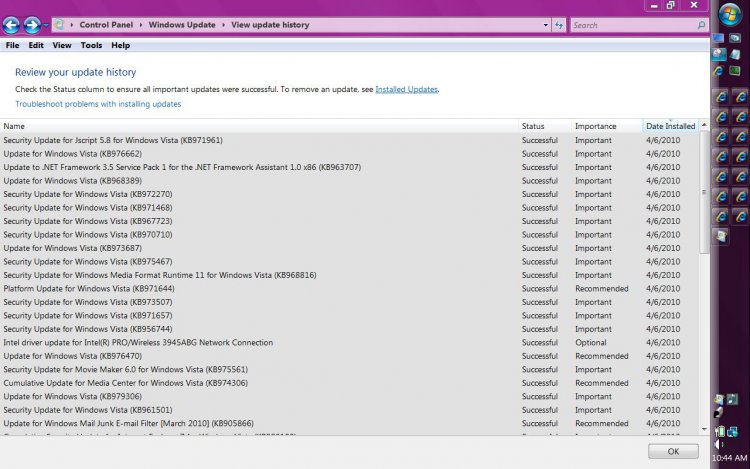
Task: Click Switch between windows quick launch icon
Action: pyautogui.click(x=736, y=38)
